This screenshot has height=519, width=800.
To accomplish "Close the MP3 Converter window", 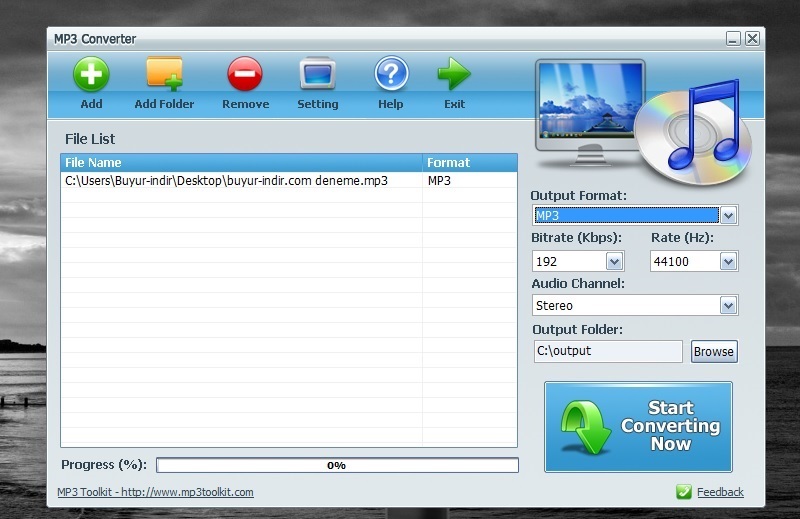I will pyautogui.click(x=753, y=39).
